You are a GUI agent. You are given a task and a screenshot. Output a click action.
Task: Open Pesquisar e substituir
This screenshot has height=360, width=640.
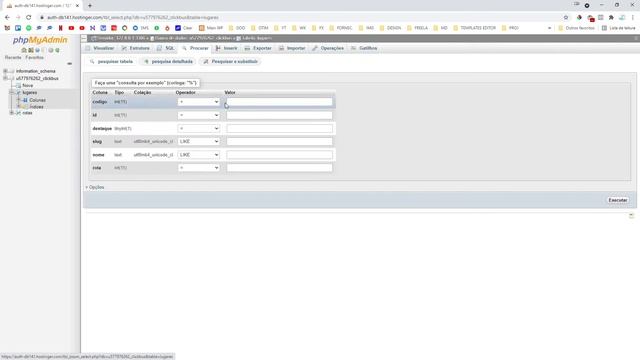[x=231, y=62]
